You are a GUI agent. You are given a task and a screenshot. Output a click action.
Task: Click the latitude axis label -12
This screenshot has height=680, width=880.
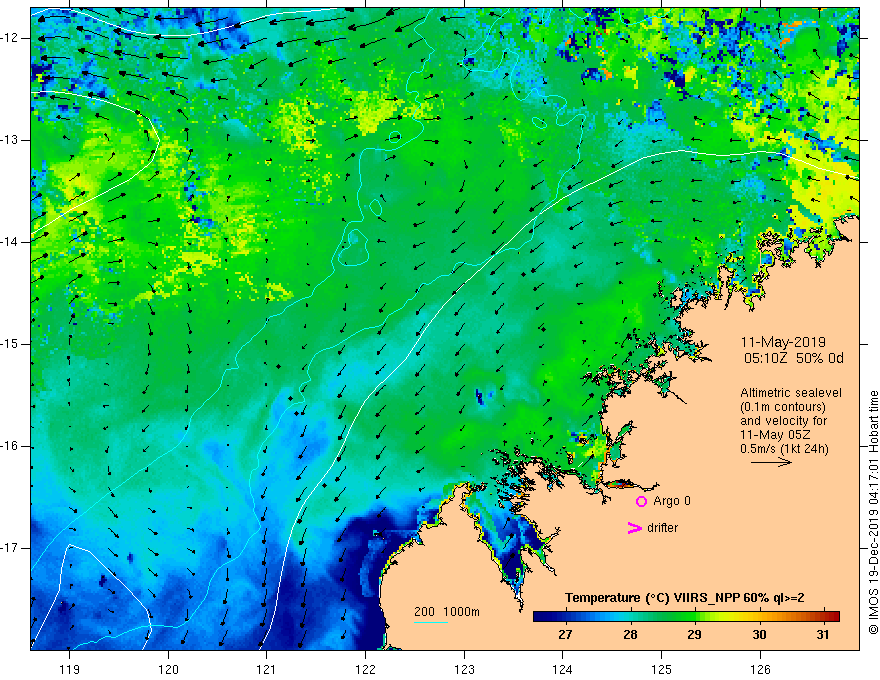pos(11,38)
